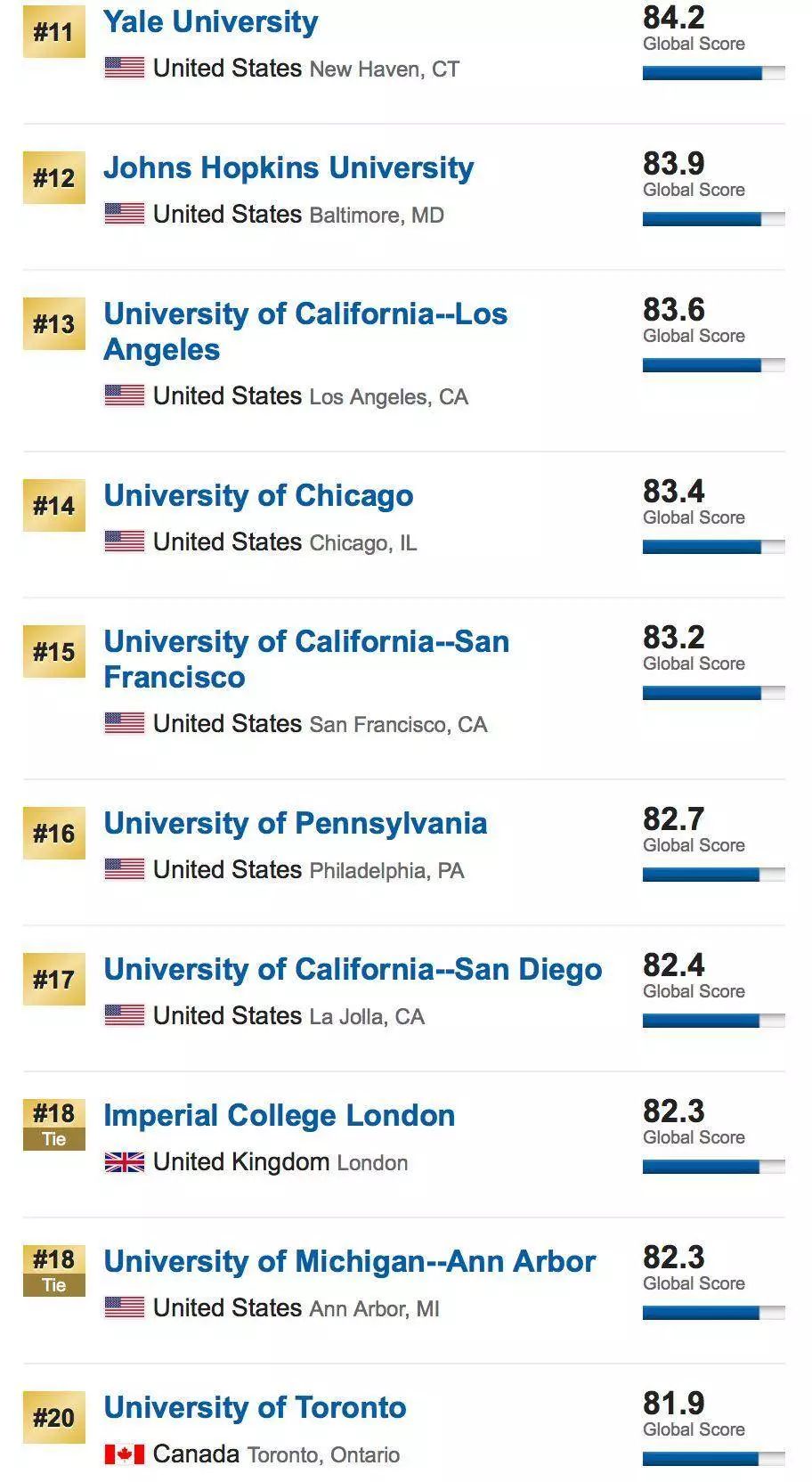Viewport: 812px width, 1482px height.
Task: Click the #11 rank badge
Action: coord(53,32)
